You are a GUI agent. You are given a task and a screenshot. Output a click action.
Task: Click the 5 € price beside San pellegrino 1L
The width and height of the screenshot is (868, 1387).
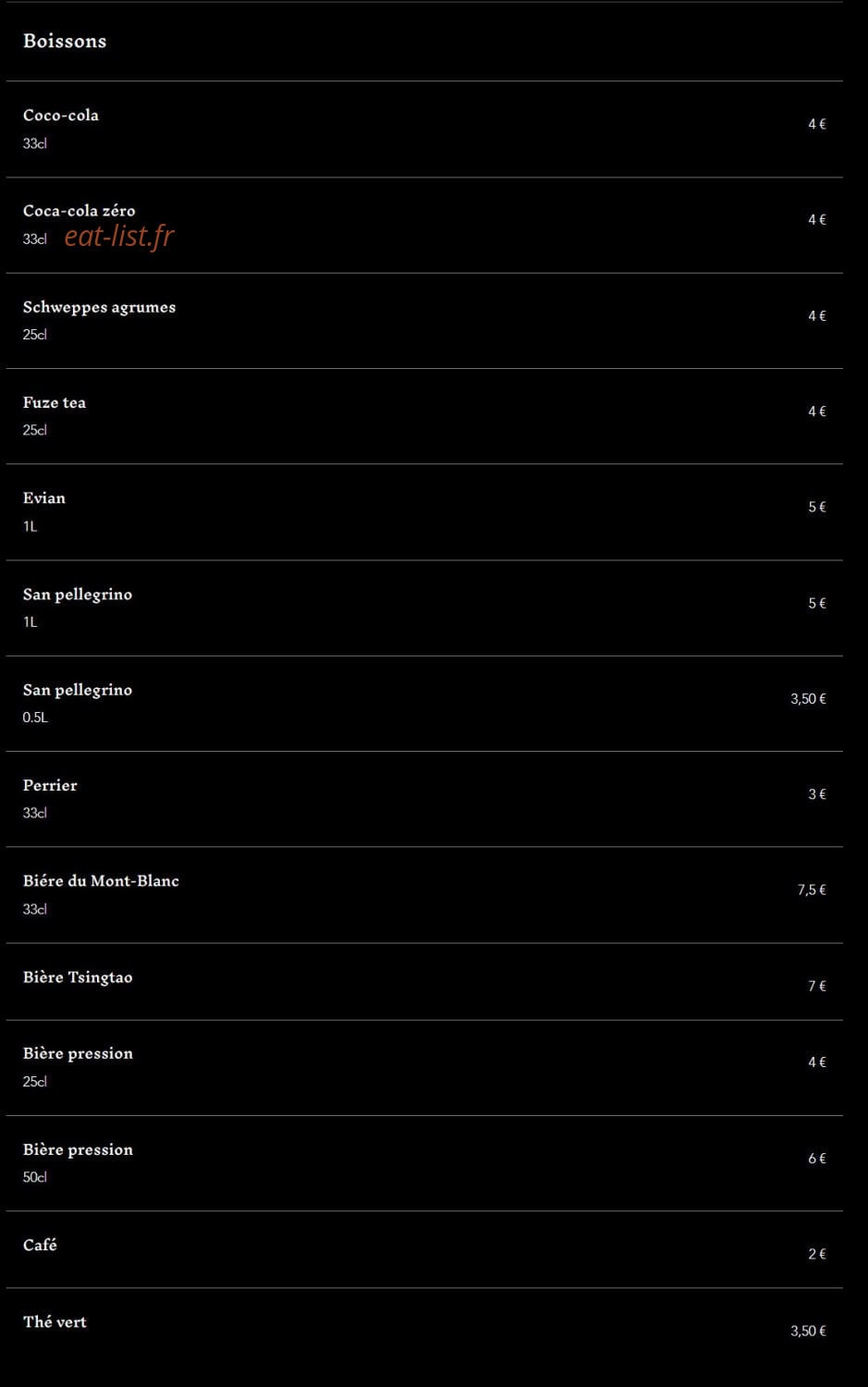(817, 603)
